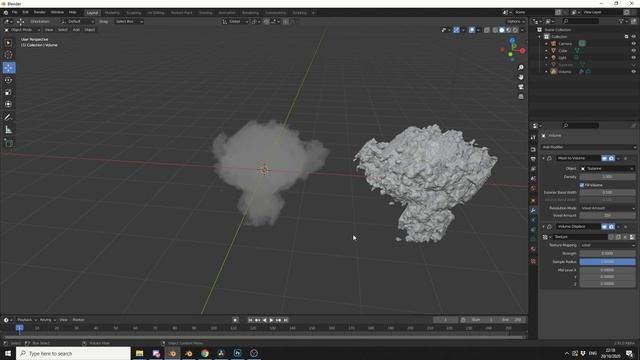Viewport: 640px width, 360px height.
Task: Toggle viewport gizmo display button
Action: tap(456, 30)
